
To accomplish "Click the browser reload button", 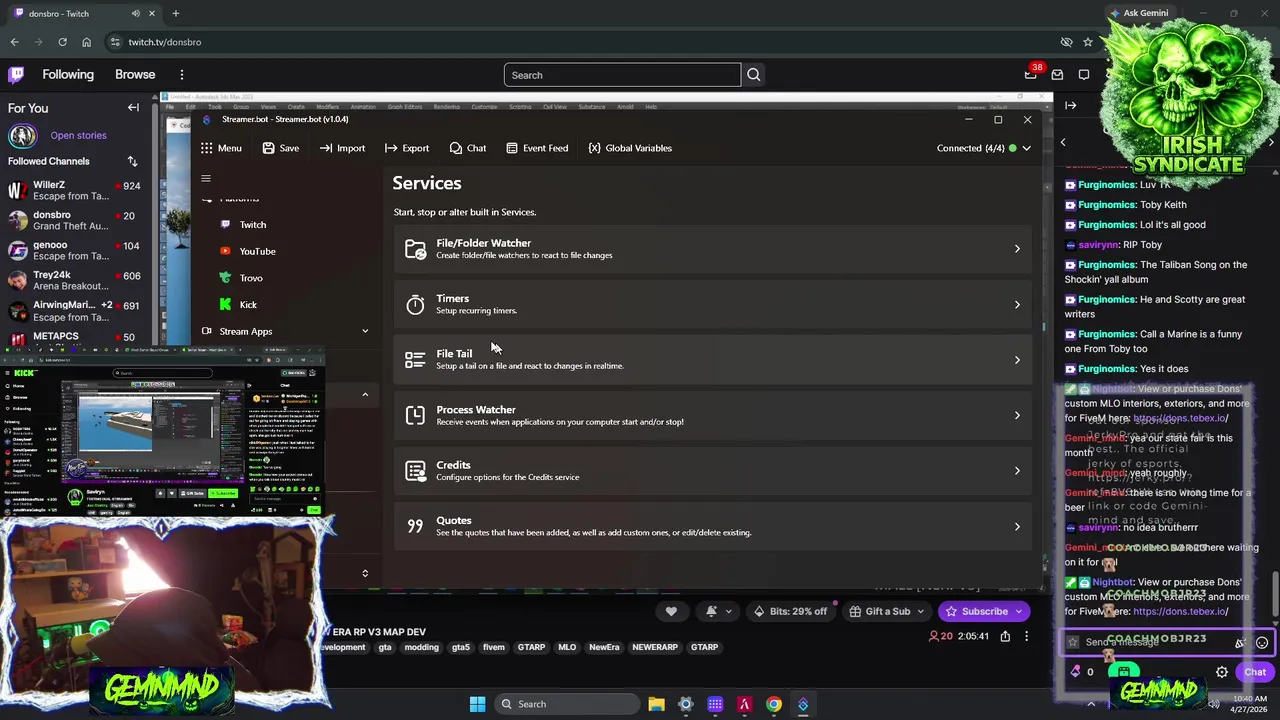I will [62, 42].
